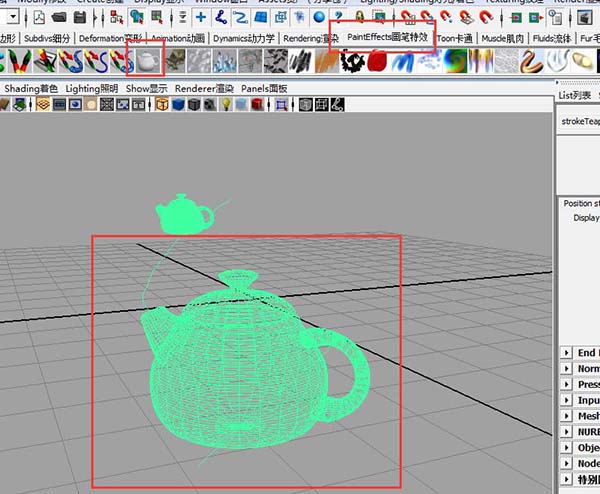This screenshot has width=600, height=494.
Task: Click the inputs to selected object icon
Action: pos(516,17)
